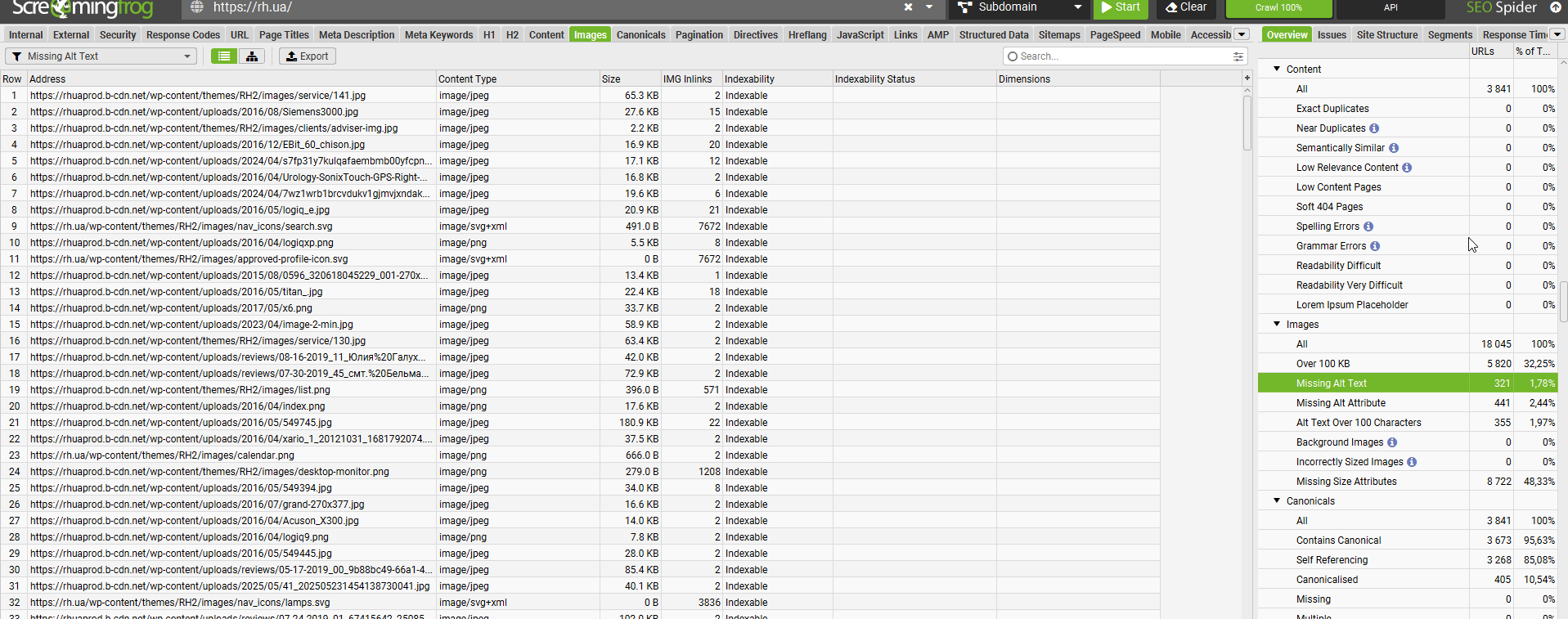Show more main tabs via overflow arrow after Accessibility
Viewport: 1568px width, 619px height.
point(1242,34)
